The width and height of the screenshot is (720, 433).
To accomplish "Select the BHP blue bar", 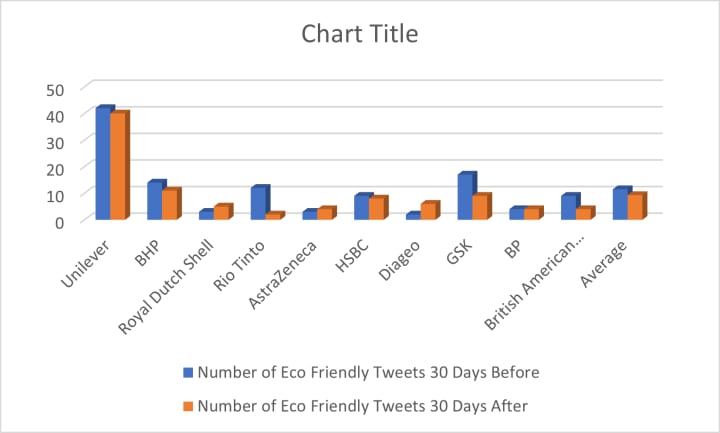I will pyautogui.click(x=155, y=200).
